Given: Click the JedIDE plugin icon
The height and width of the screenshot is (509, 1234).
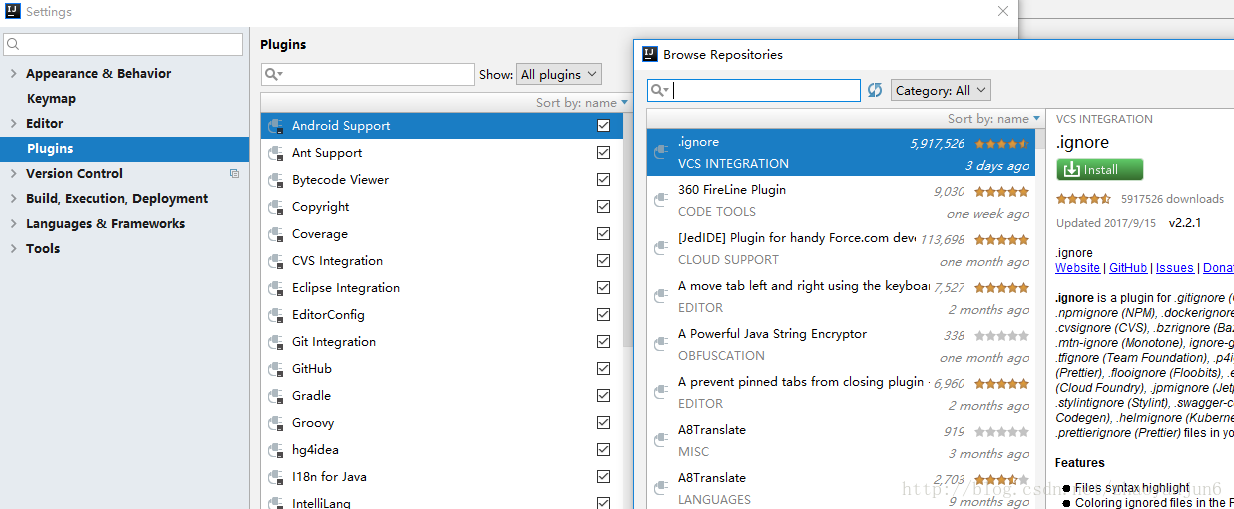Looking at the screenshot, I should pyautogui.click(x=660, y=248).
